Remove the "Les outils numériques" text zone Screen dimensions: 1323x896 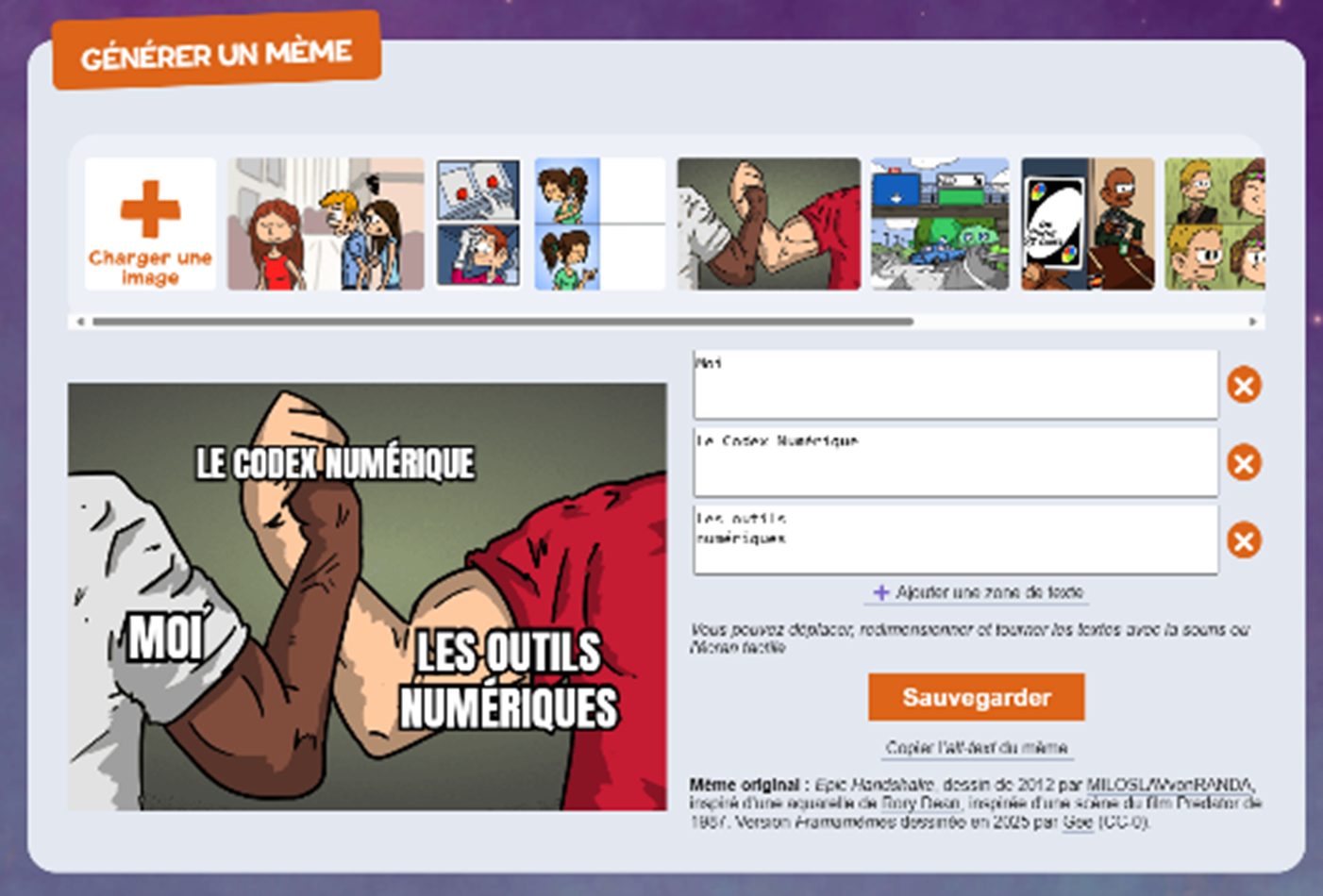click(1244, 540)
